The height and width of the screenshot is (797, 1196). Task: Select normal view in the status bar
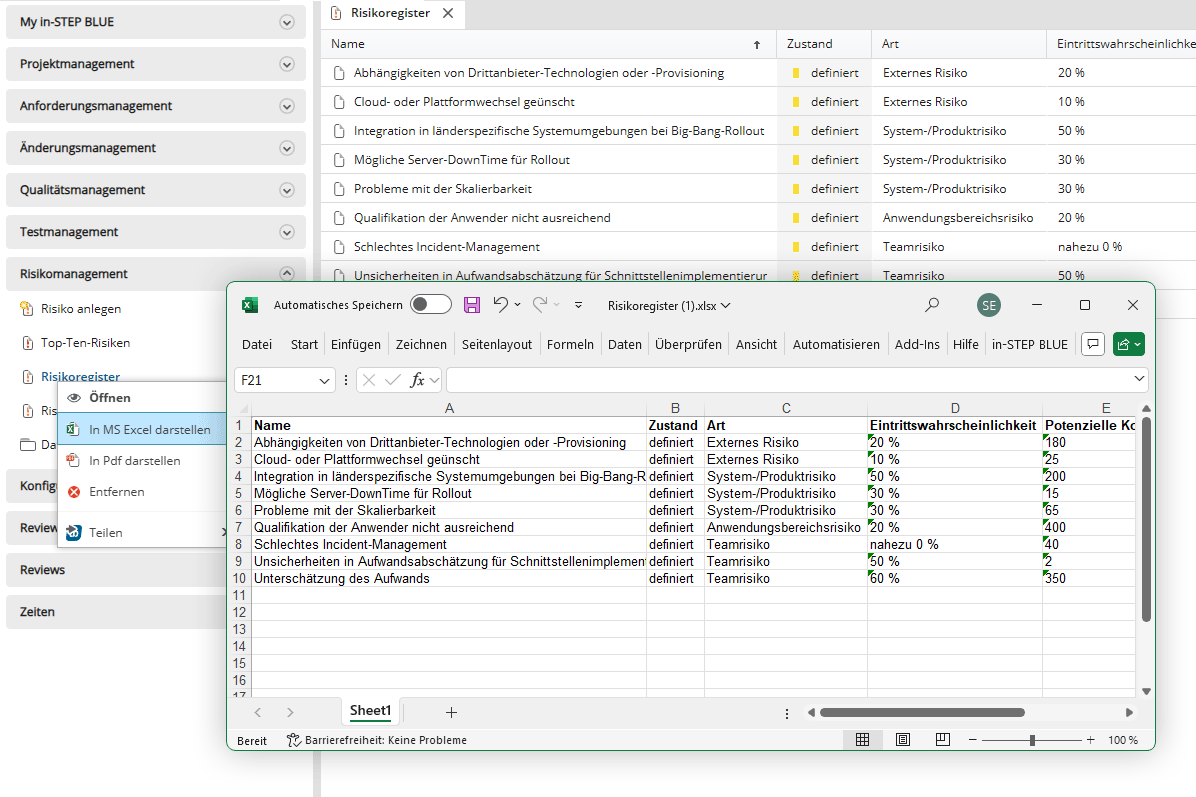click(862, 740)
